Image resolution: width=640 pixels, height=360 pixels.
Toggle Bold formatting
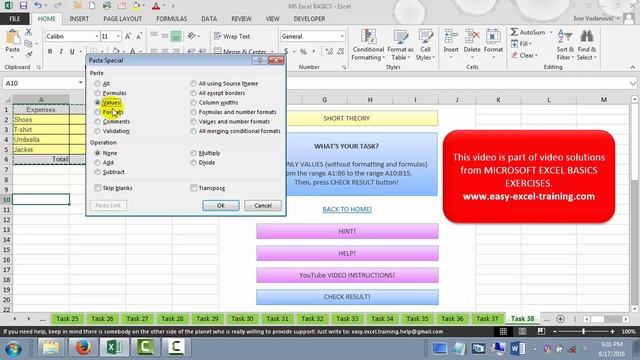click(x=50, y=51)
